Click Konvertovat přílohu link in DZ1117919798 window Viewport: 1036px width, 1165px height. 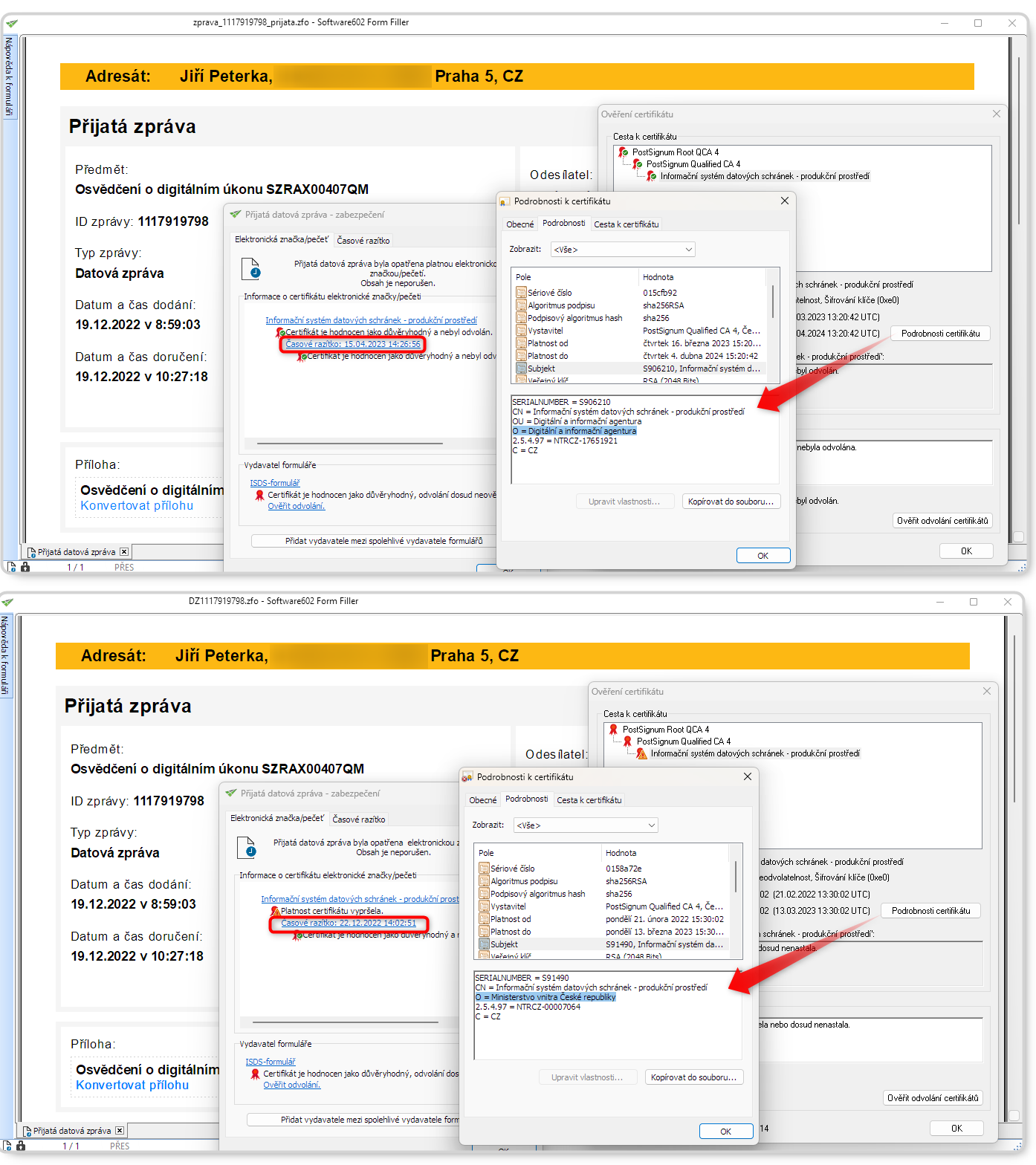(x=132, y=1086)
